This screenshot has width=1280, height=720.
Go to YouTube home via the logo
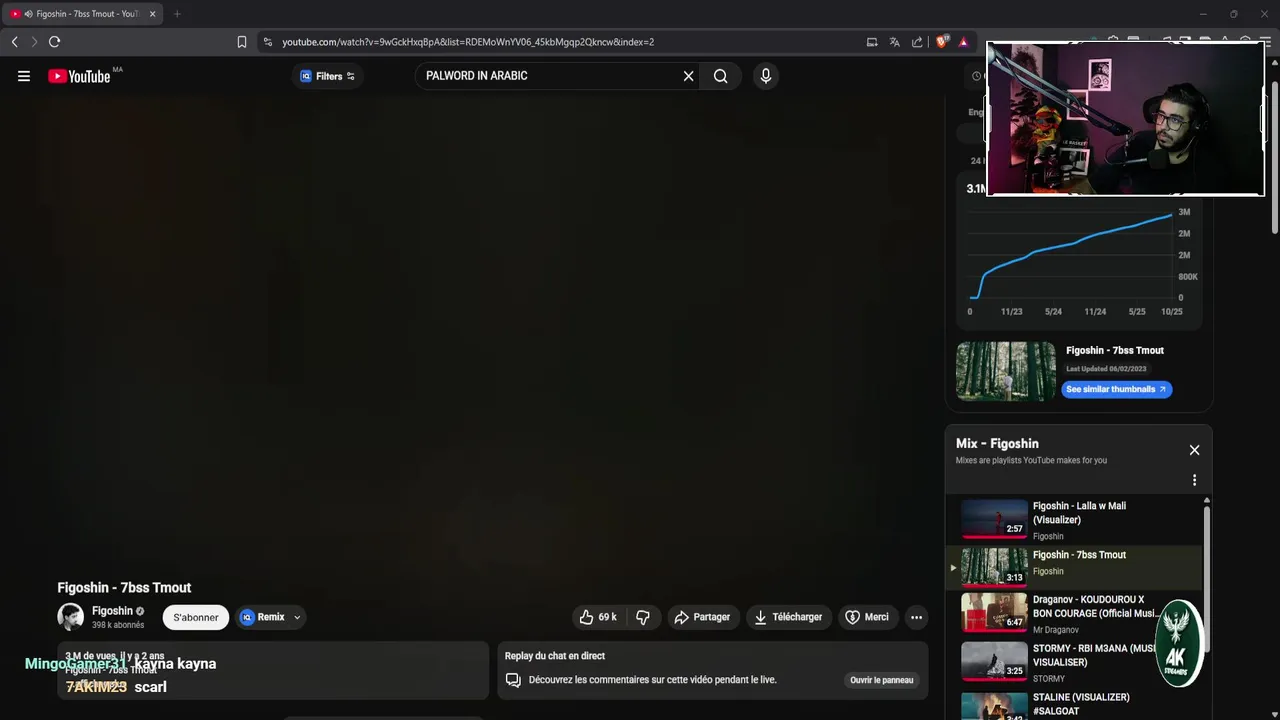79,76
